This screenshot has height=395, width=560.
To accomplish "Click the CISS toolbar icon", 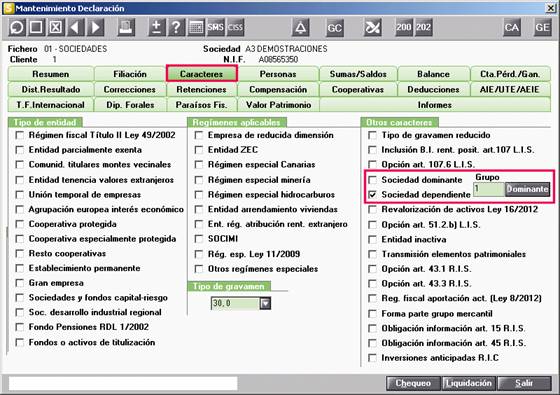I will click(x=235, y=28).
